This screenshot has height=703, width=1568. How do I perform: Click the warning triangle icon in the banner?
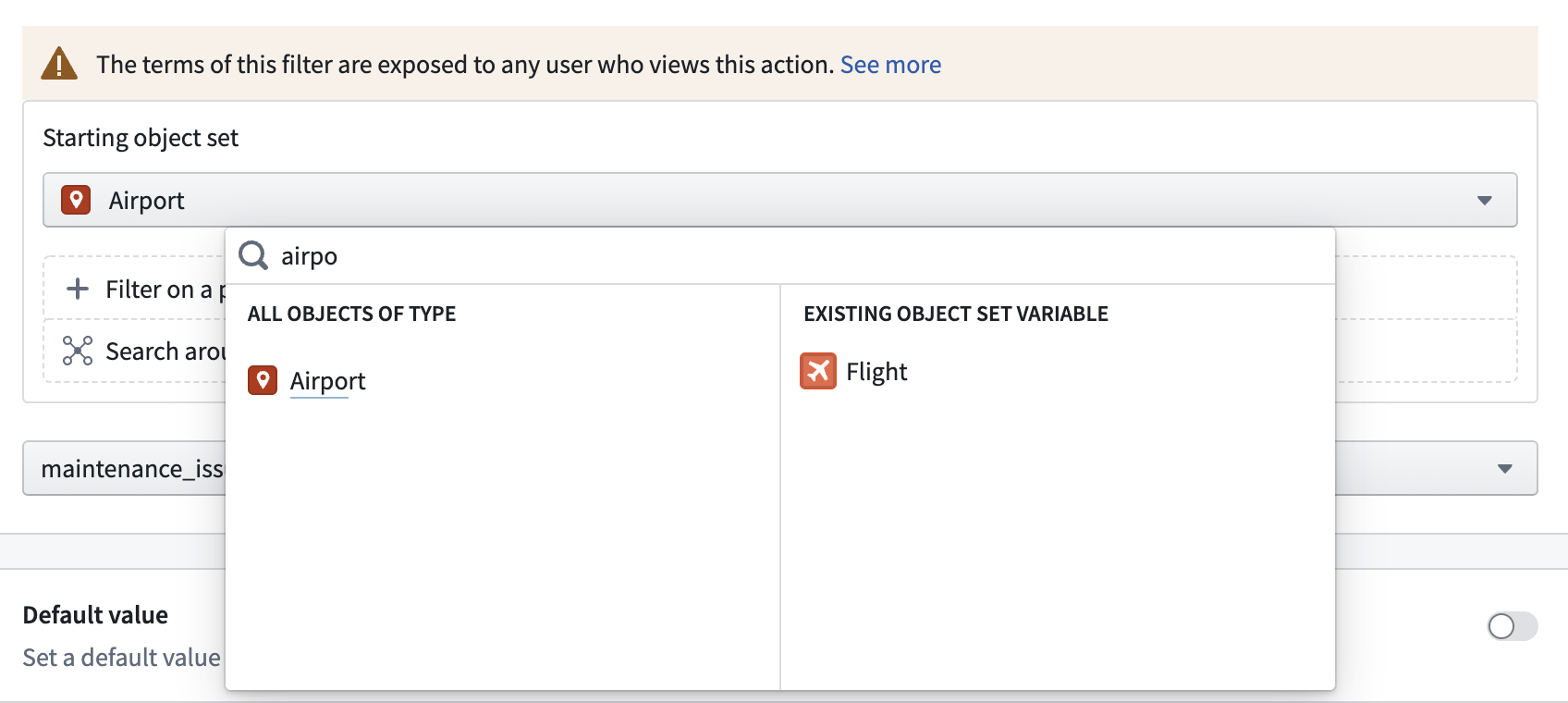[59, 64]
